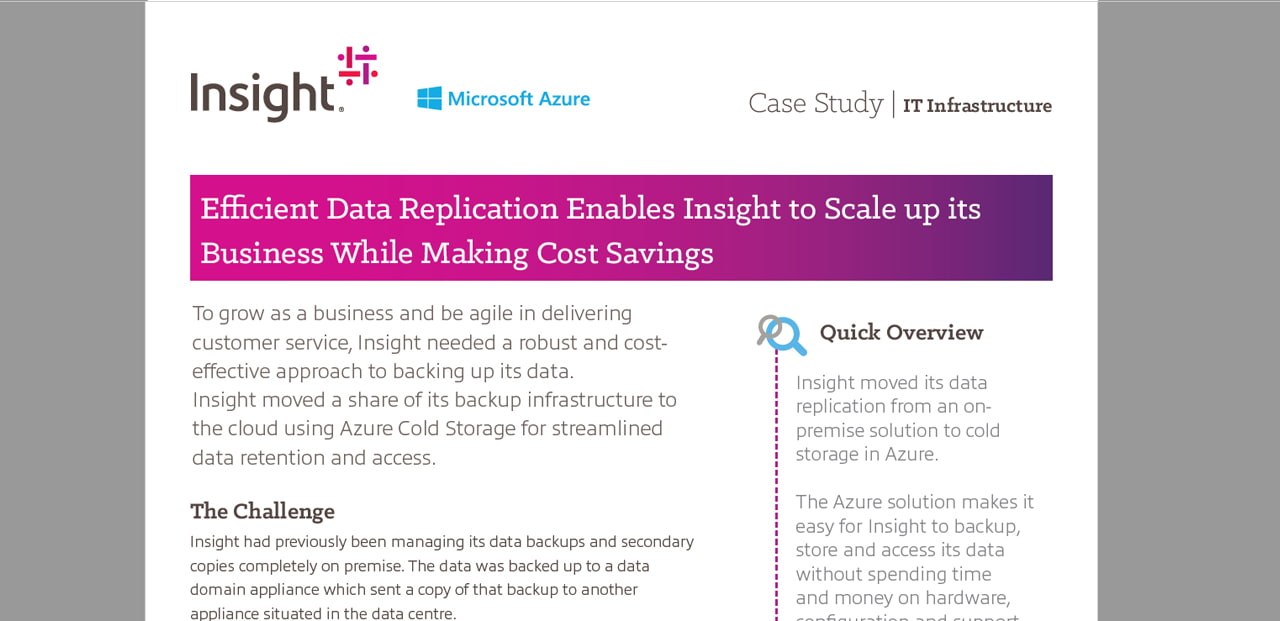
Task: Click the Case Study header text
Action: pyautogui.click(x=815, y=103)
